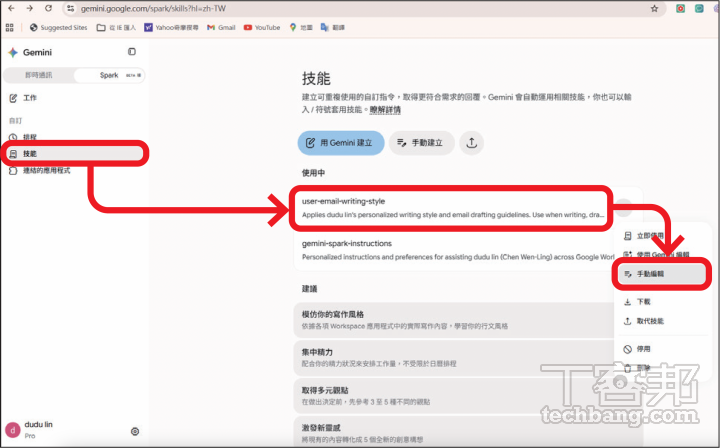
Task: Open the Suggested Sites bookmark
Action: pos(58,28)
